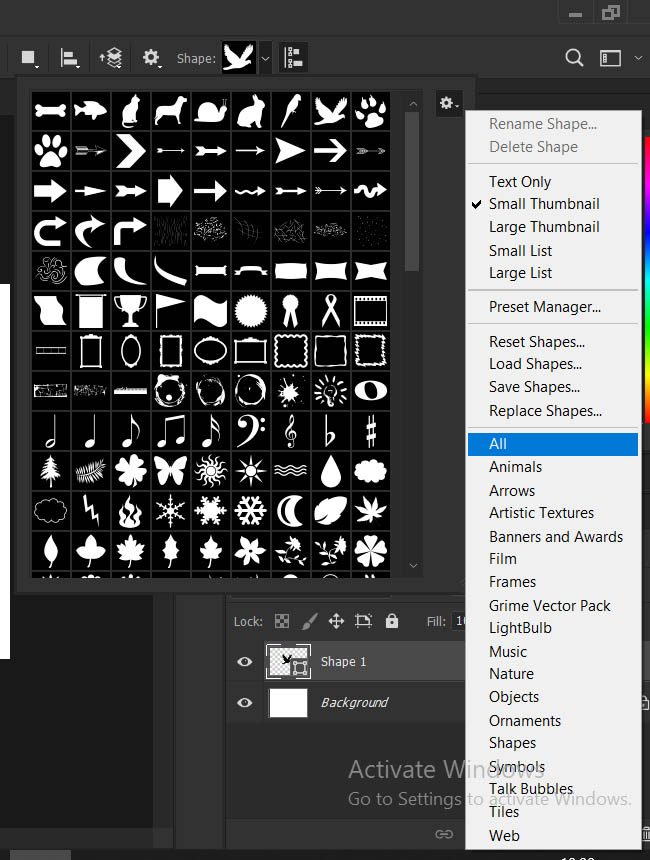Select the snail shape

[211, 111]
